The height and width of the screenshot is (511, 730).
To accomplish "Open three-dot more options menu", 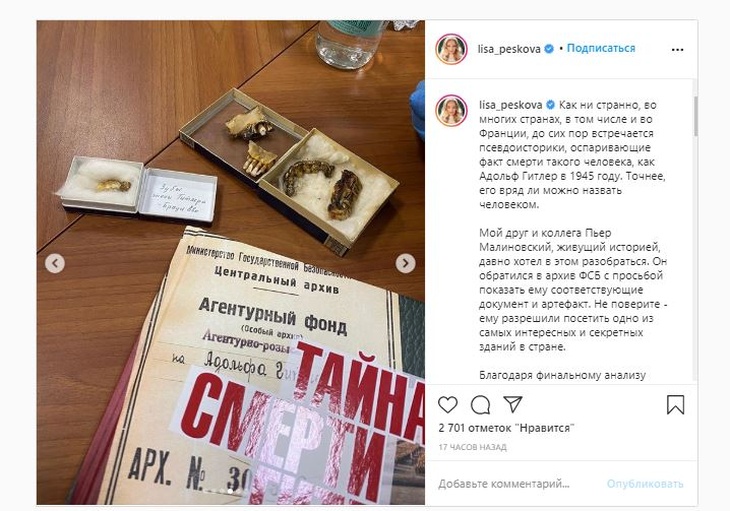I will click(677, 50).
